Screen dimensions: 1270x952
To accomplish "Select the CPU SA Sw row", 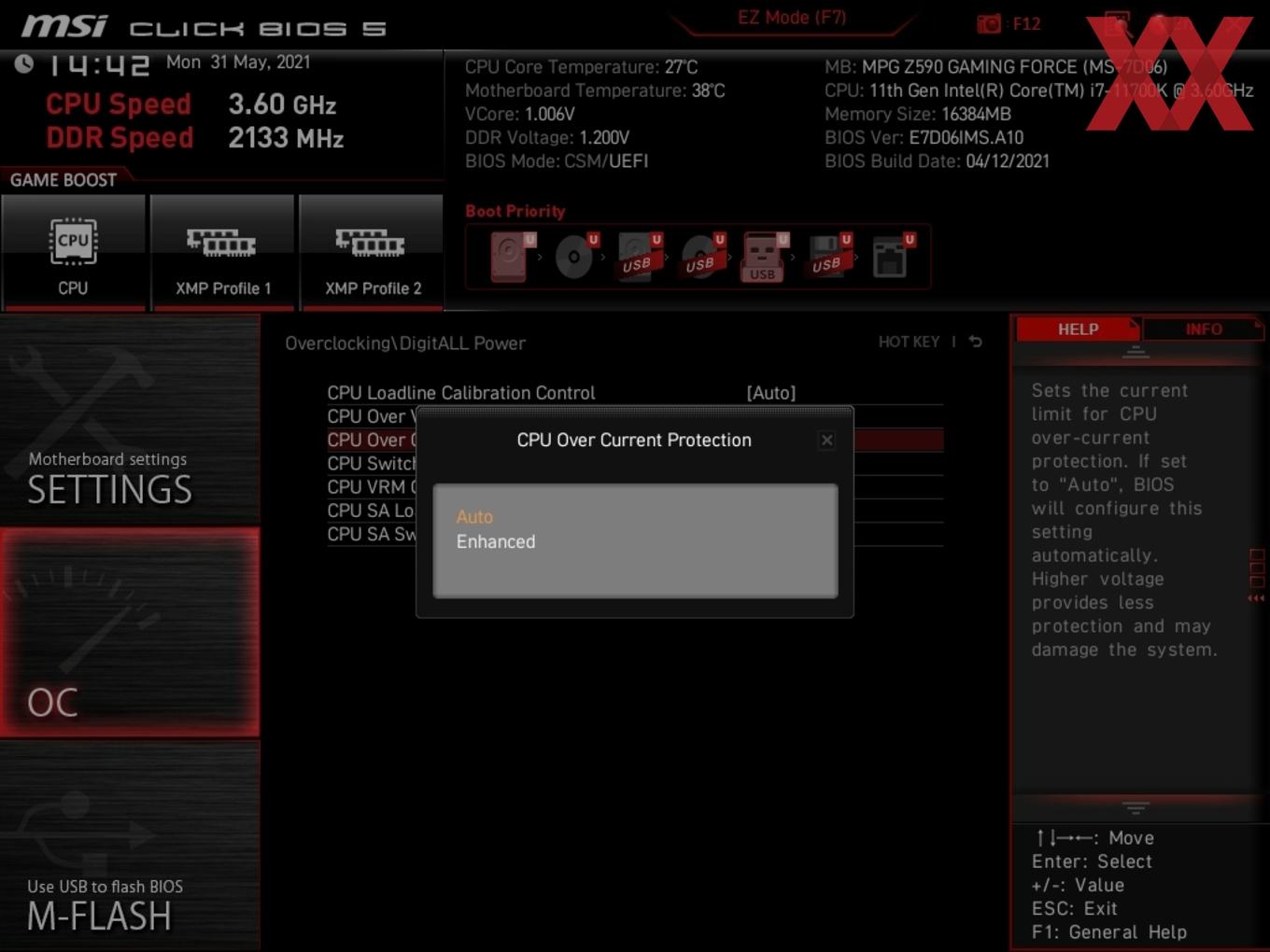I will [371, 534].
